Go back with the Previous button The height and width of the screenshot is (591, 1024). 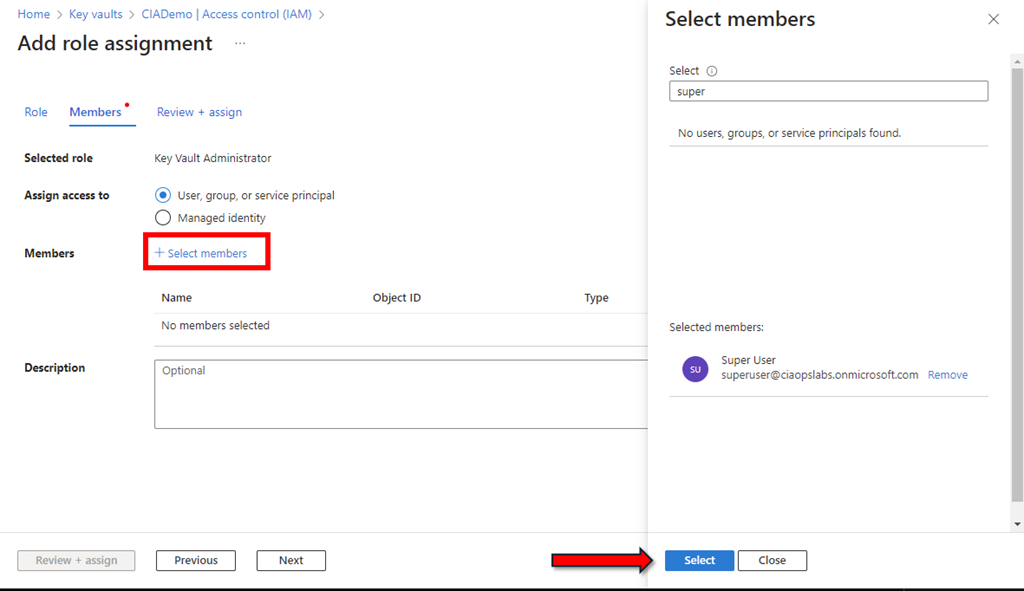click(x=196, y=560)
